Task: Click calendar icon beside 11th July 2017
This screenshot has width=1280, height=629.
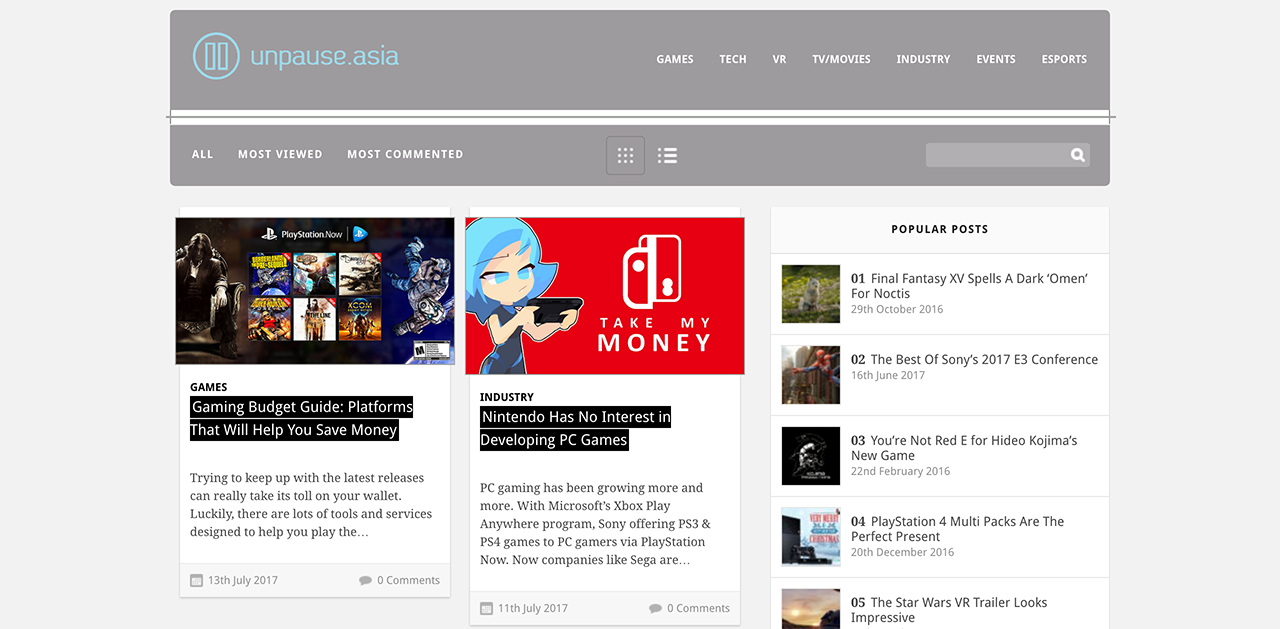Action: [487, 608]
